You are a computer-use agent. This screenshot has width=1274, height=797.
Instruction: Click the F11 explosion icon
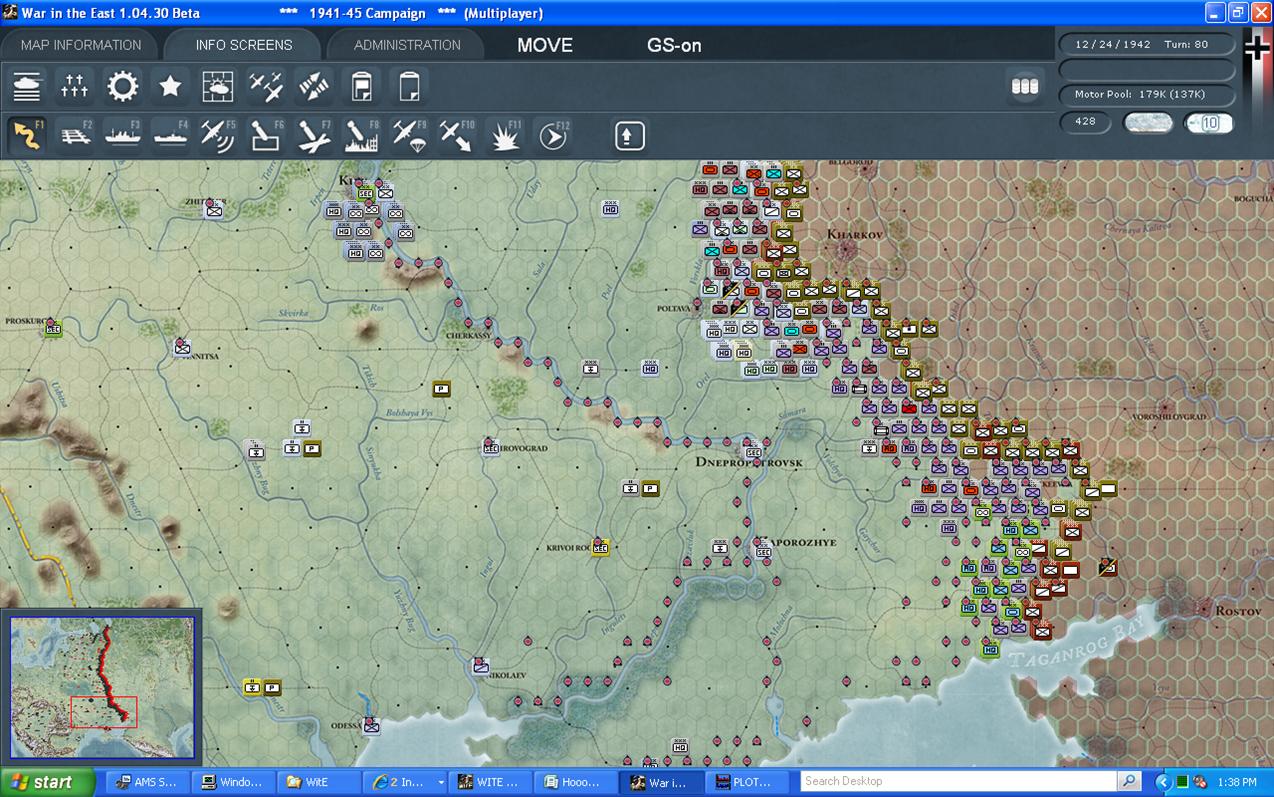click(x=505, y=135)
